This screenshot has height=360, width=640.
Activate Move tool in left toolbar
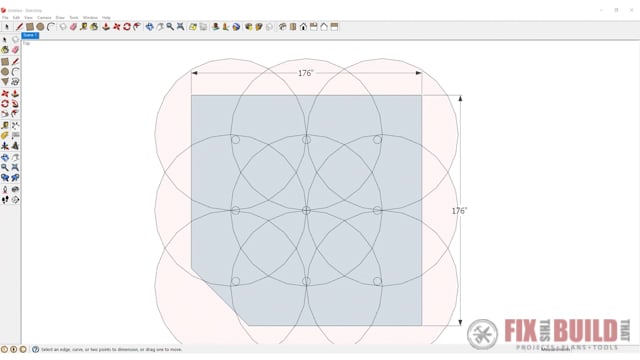tap(5, 93)
